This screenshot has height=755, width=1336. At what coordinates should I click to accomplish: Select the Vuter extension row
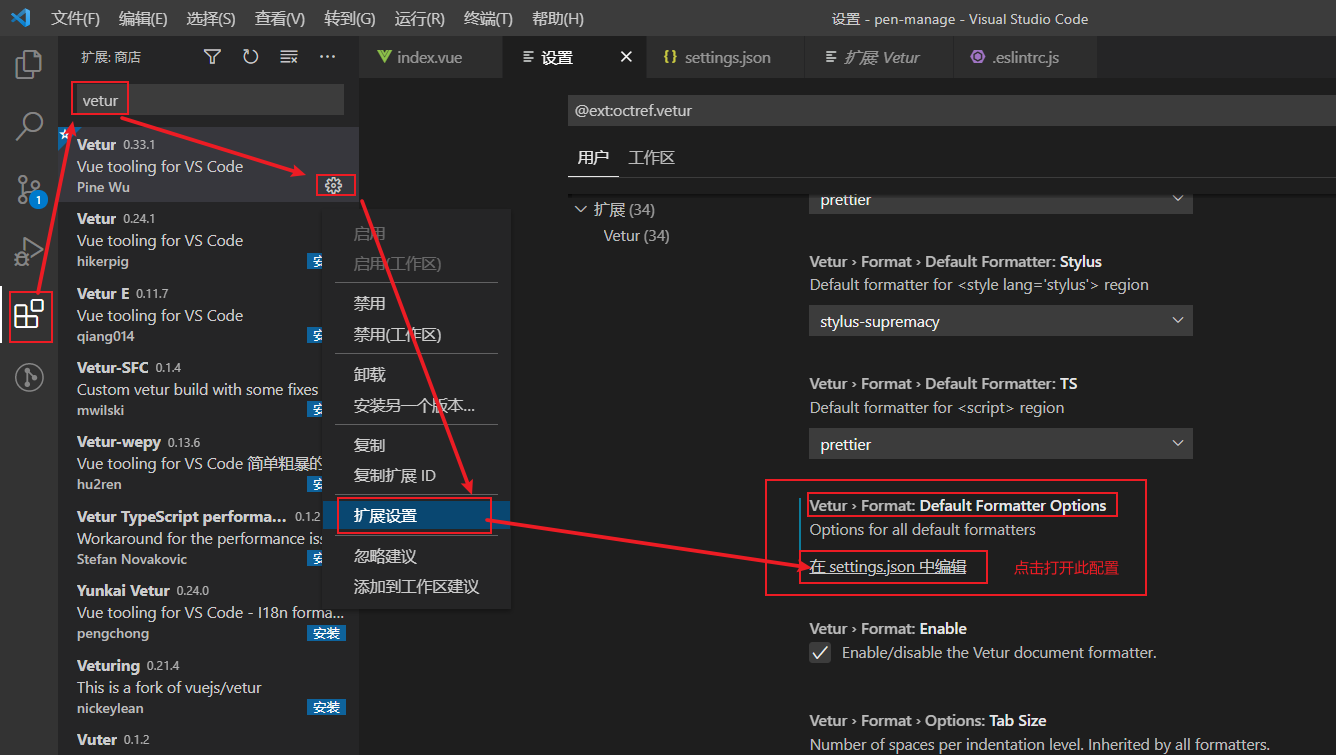click(x=208, y=740)
